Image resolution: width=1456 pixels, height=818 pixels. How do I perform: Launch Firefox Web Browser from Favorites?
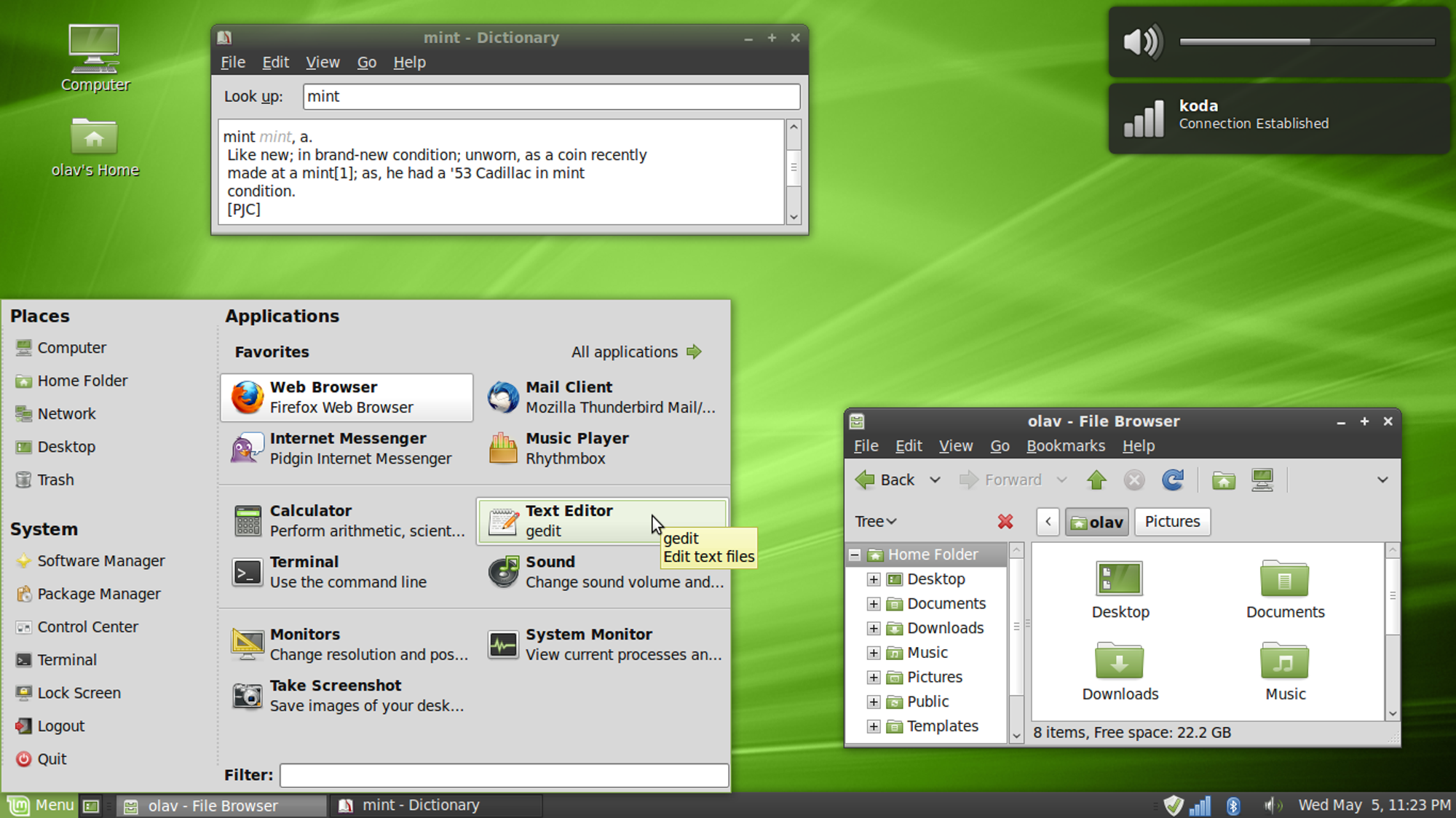tap(347, 397)
